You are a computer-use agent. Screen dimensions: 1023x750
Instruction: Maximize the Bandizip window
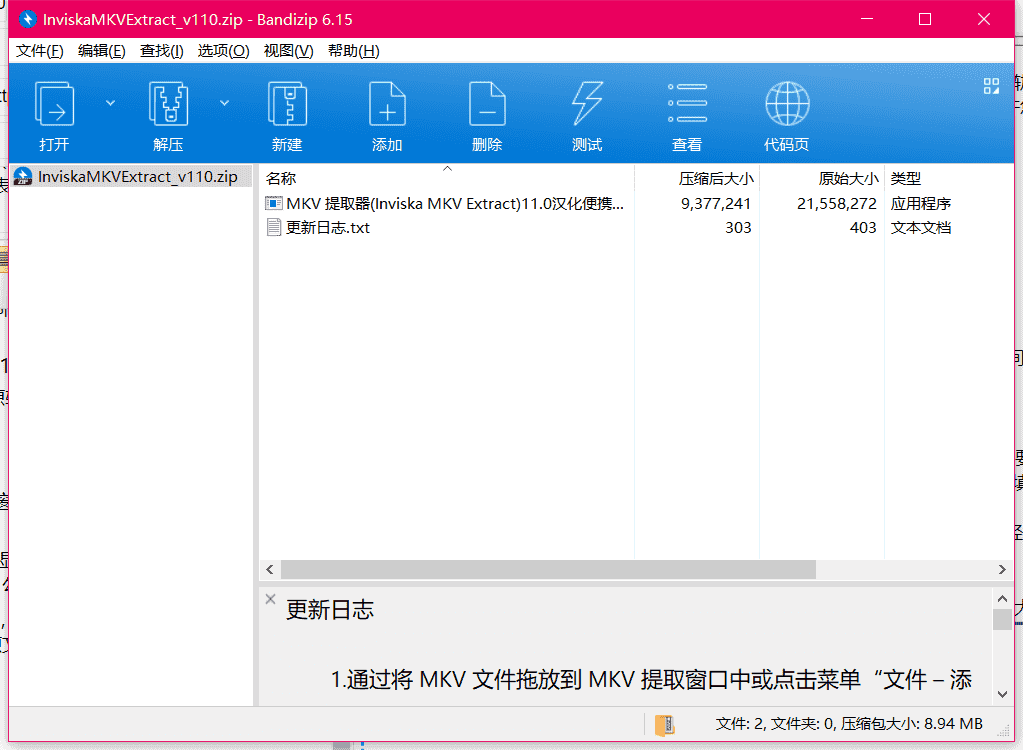(x=924, y=19)
